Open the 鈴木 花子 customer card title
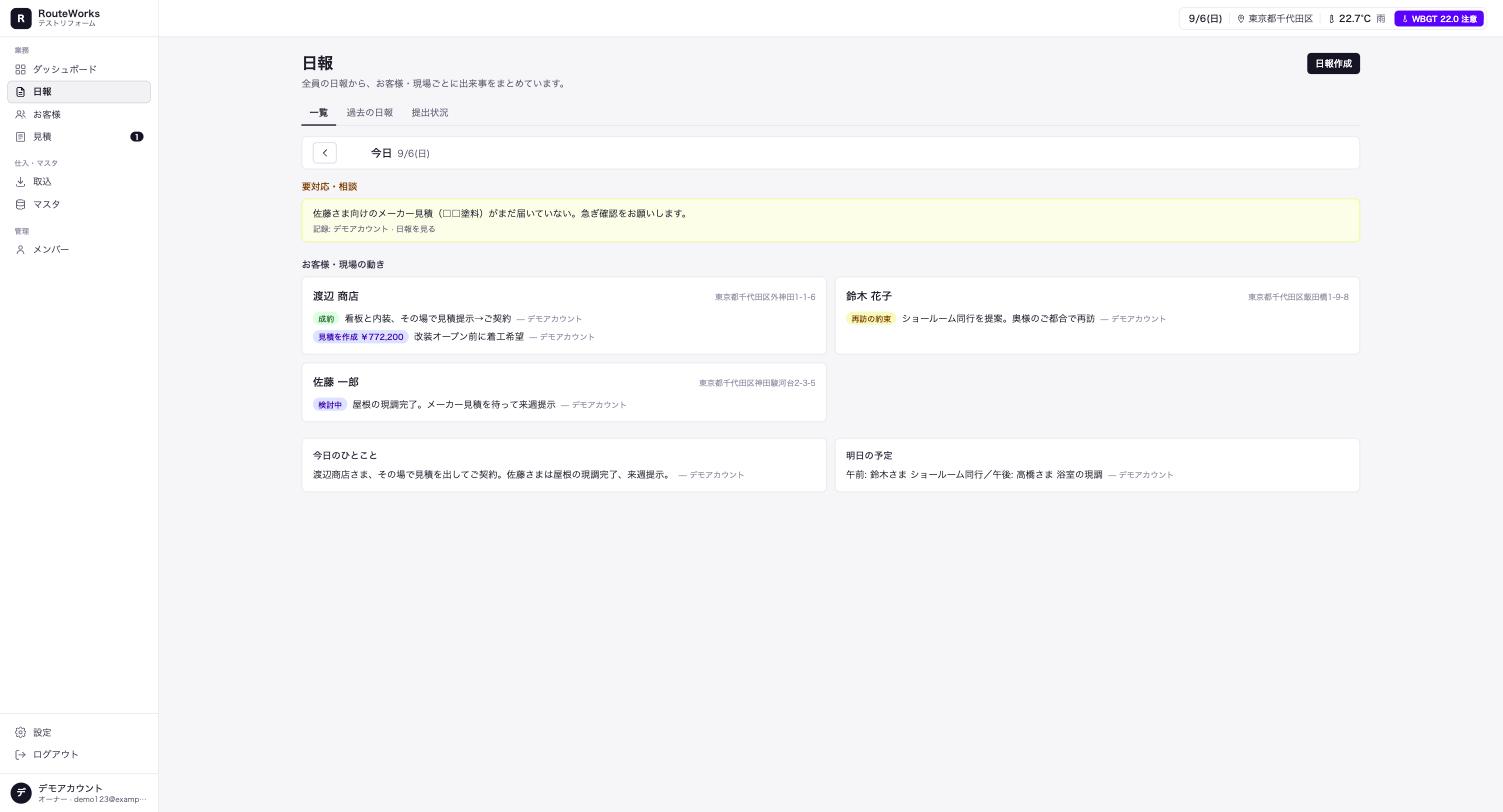The height and width of the screenshot is (812, 1503). 869,297
